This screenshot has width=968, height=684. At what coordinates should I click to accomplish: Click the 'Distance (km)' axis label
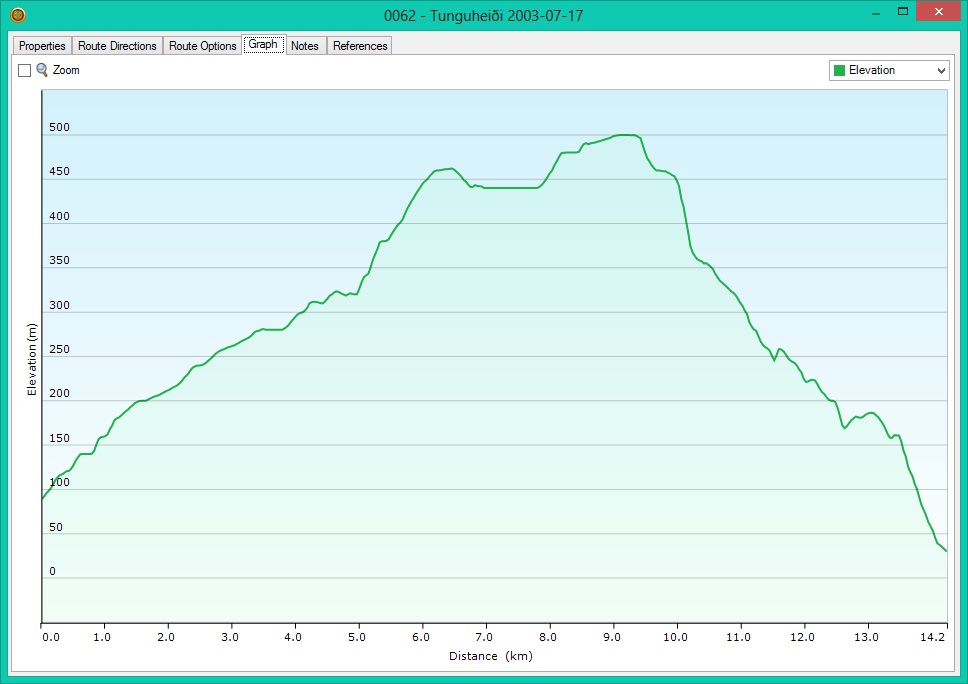491,656
